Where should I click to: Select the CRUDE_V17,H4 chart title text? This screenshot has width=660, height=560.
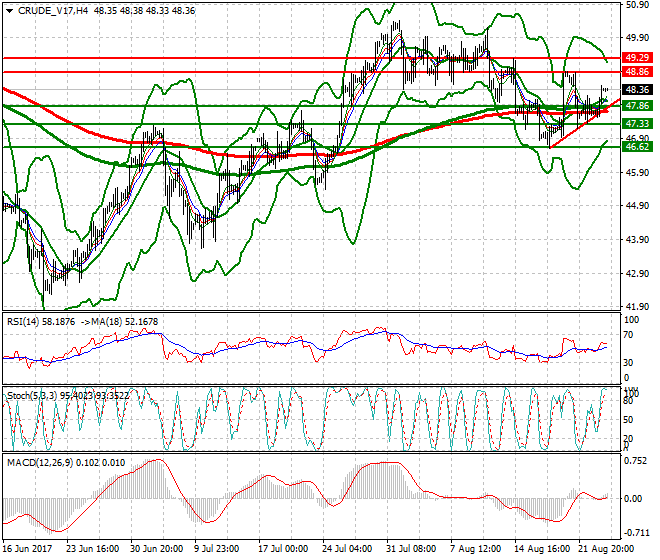(53, 11)
